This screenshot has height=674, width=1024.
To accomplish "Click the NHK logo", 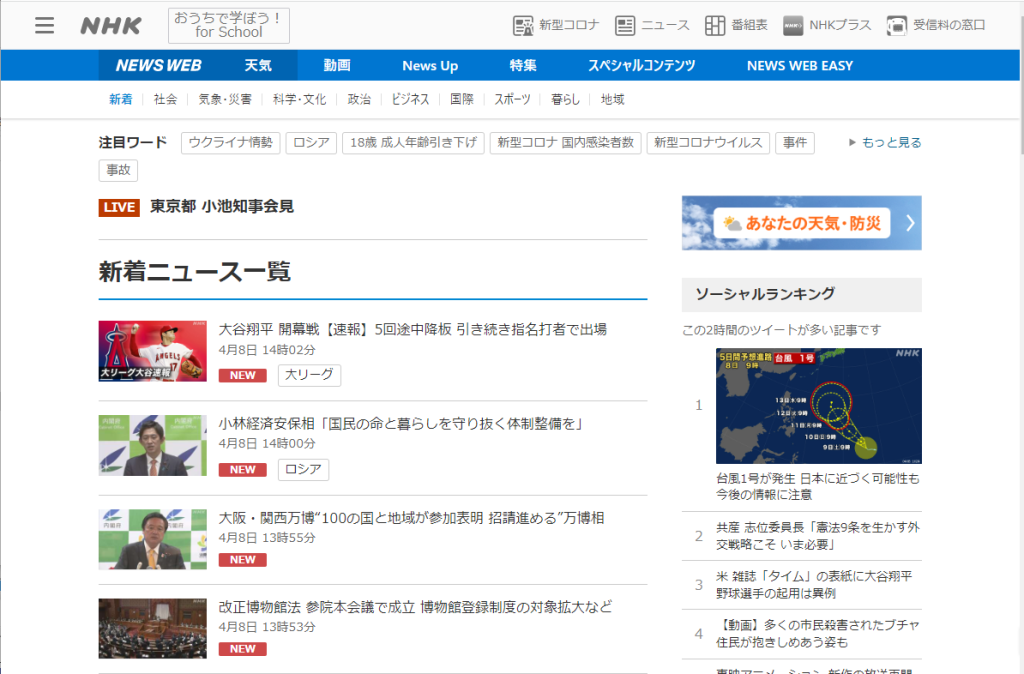I will tap(111, 26).
